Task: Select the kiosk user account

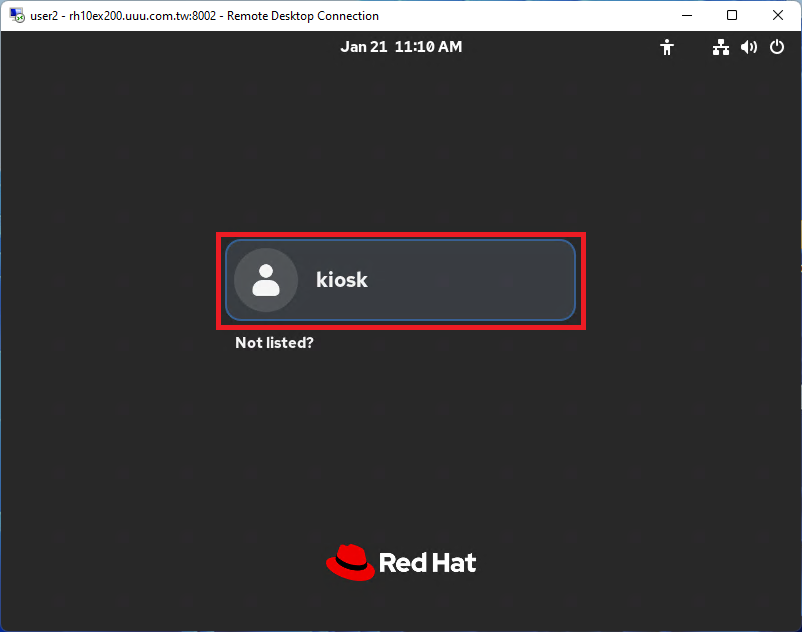Action: [x=400, y=280]
